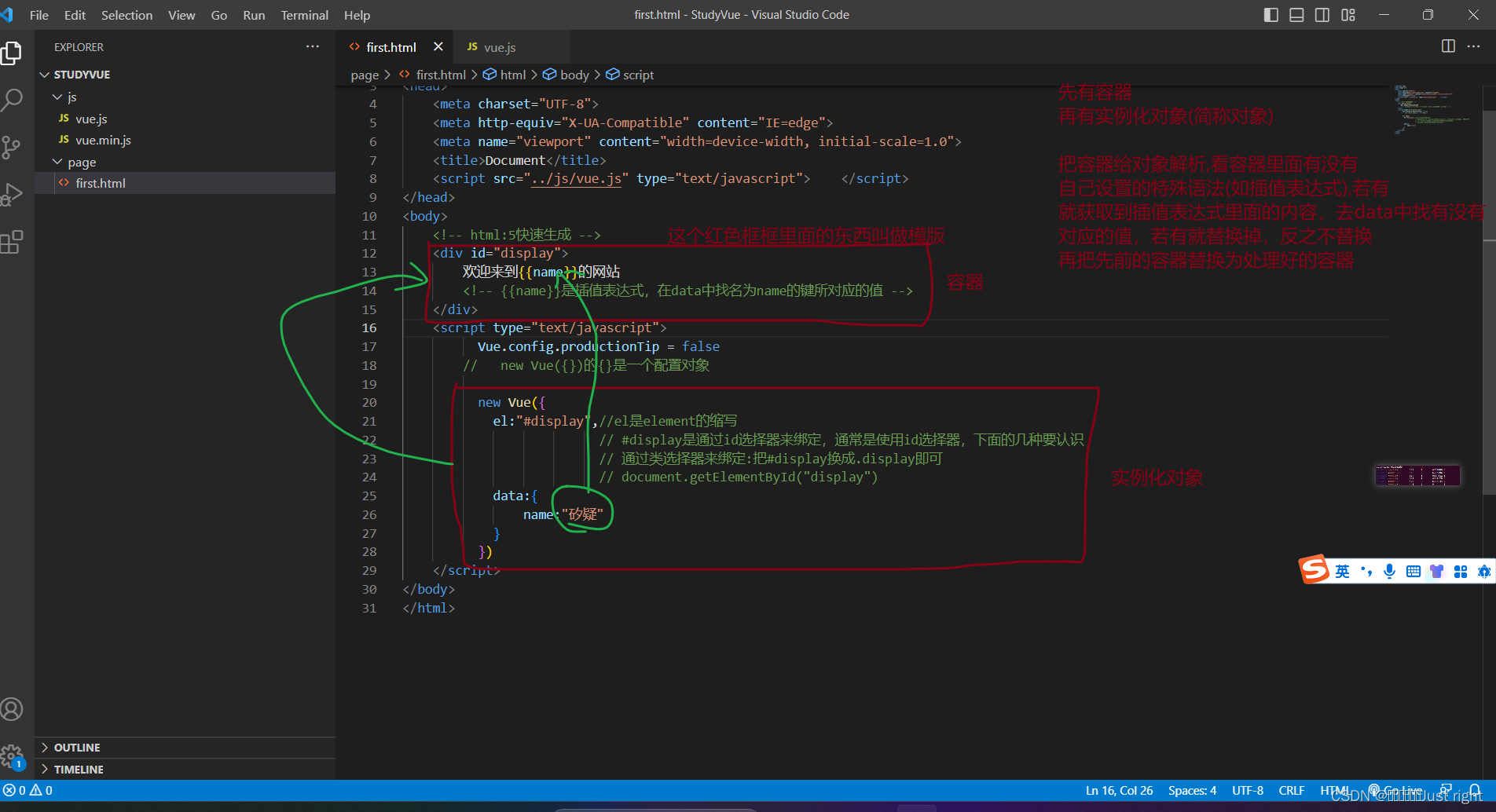Click the false value on line 17

(x=701, y=346)
